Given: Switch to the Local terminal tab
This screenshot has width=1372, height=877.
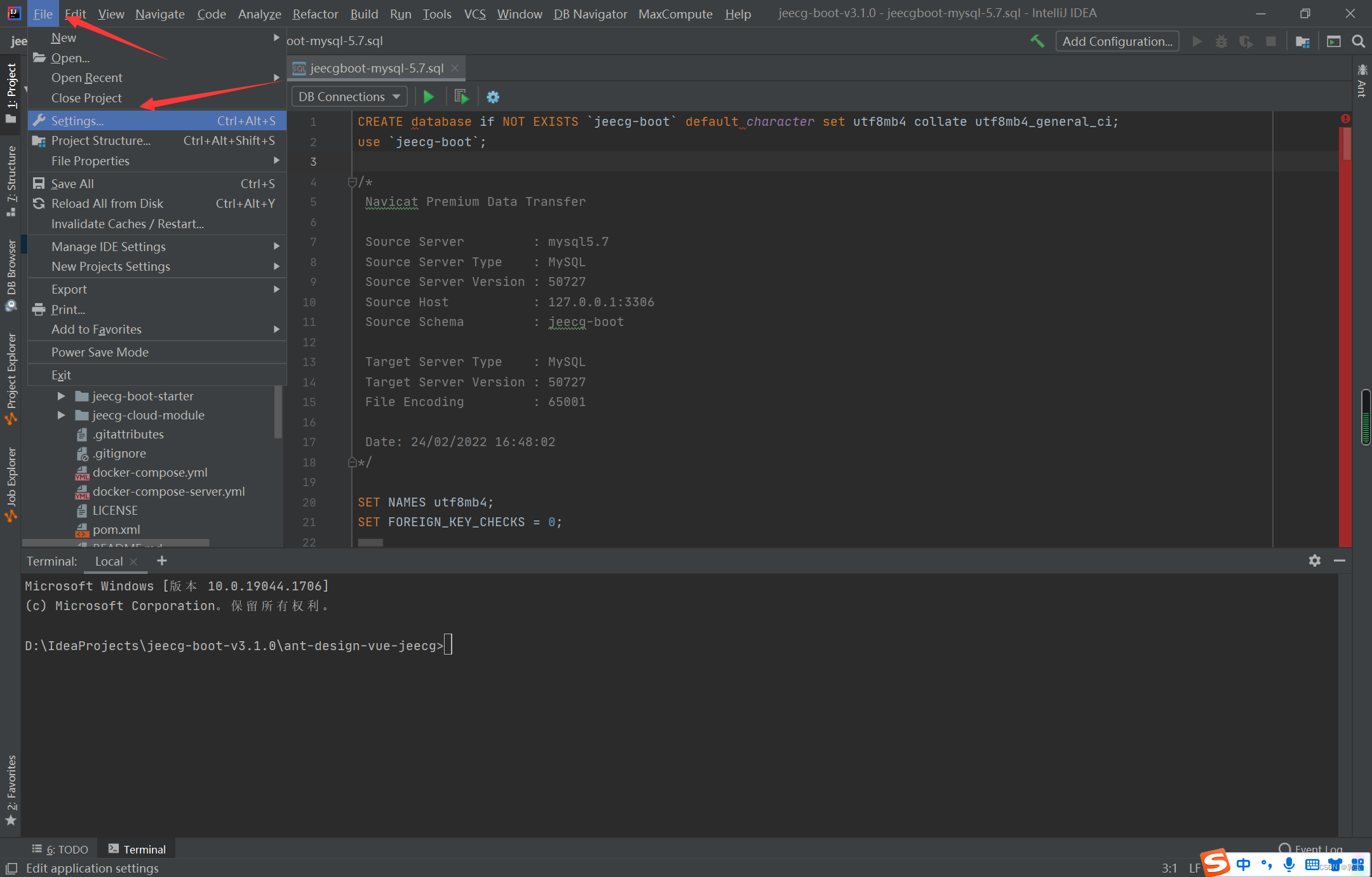Looking at the screenshot, I should click(108, 561).
